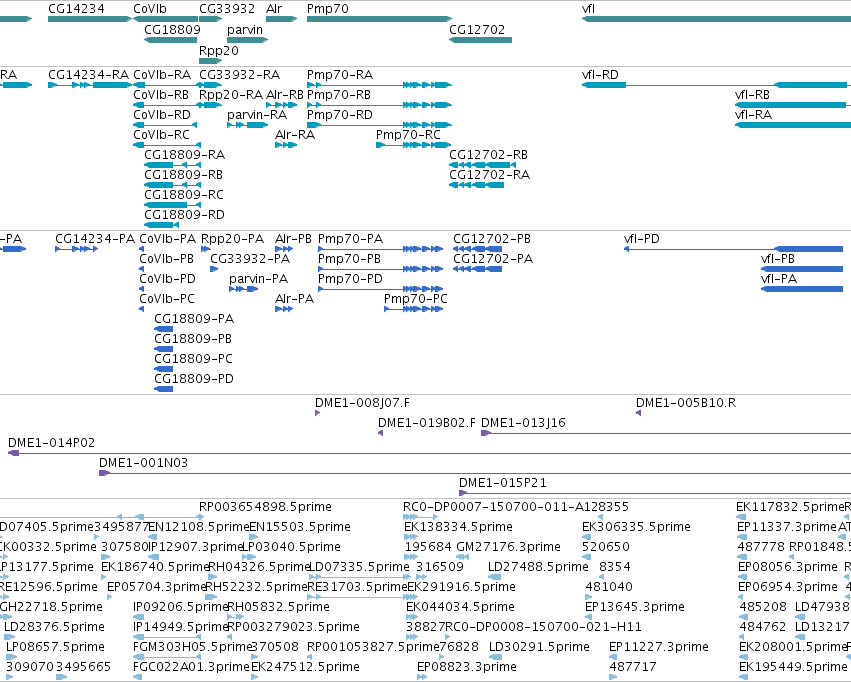Select transcript parvin-RA
The image size is (851, 682).
click(x=257, y=115)
